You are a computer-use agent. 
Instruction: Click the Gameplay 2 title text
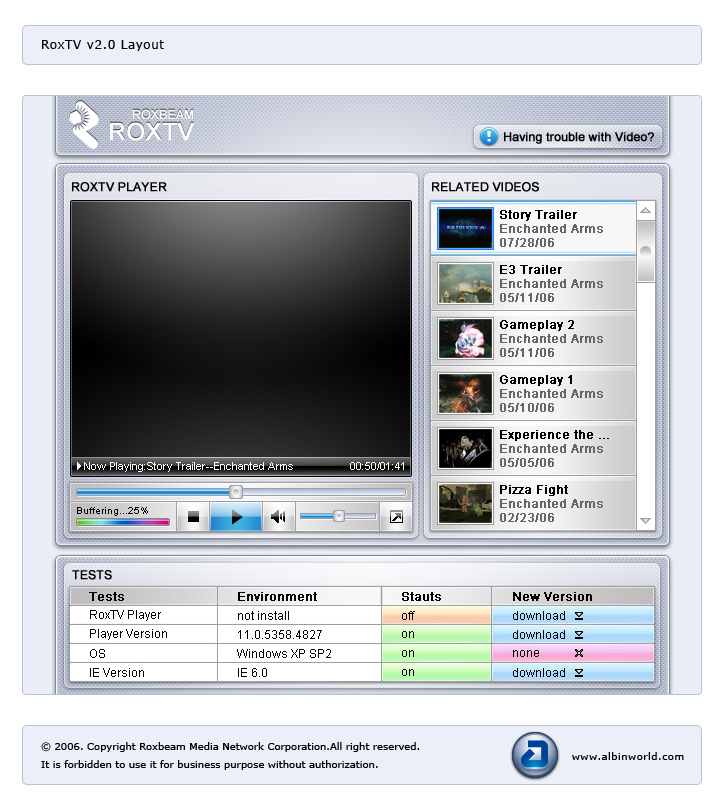click(537, 325)
